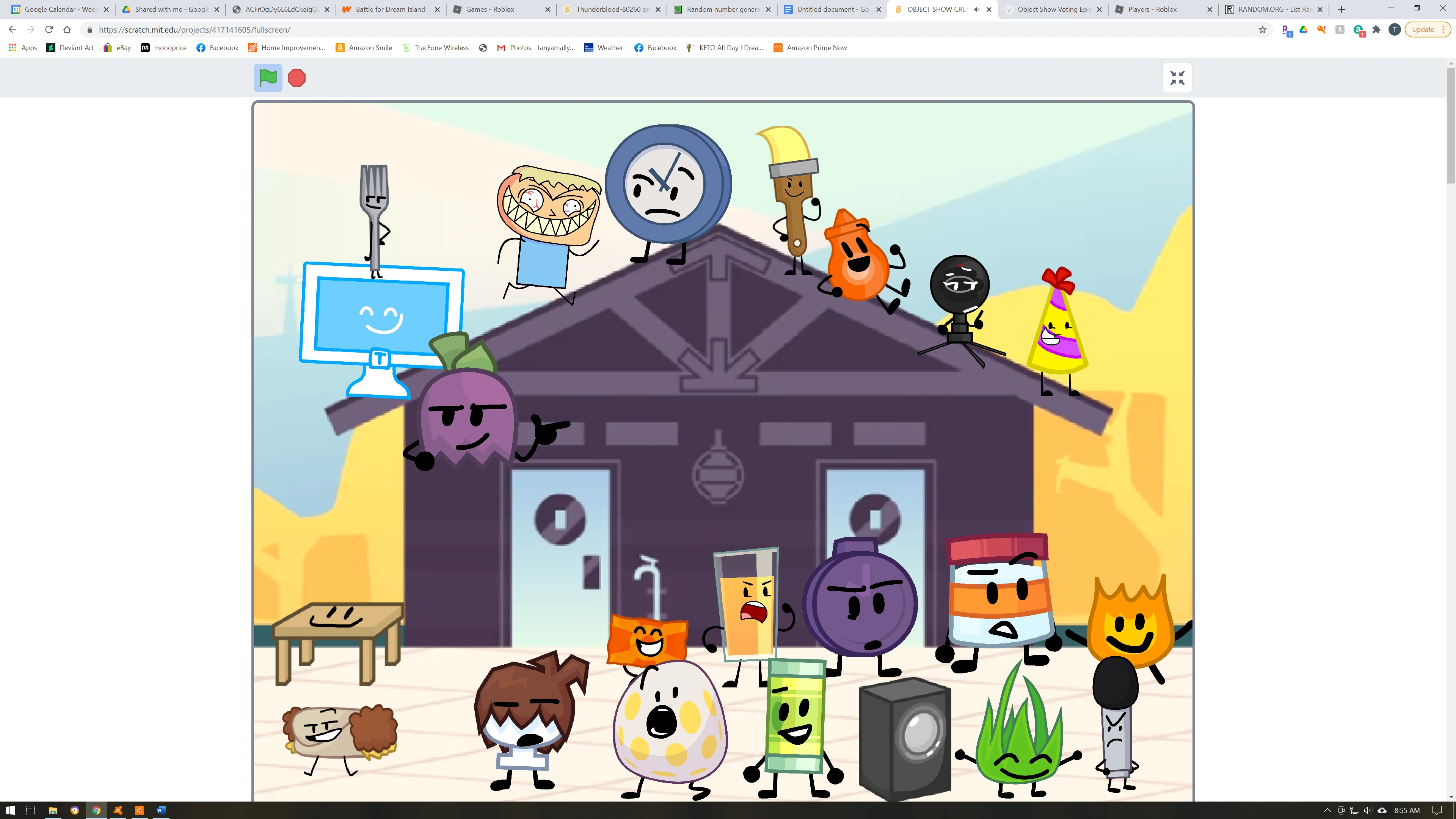1456x819 pixels.
Task: Open the Extensions puzzle piece menu
Action: click(1376, 30)
